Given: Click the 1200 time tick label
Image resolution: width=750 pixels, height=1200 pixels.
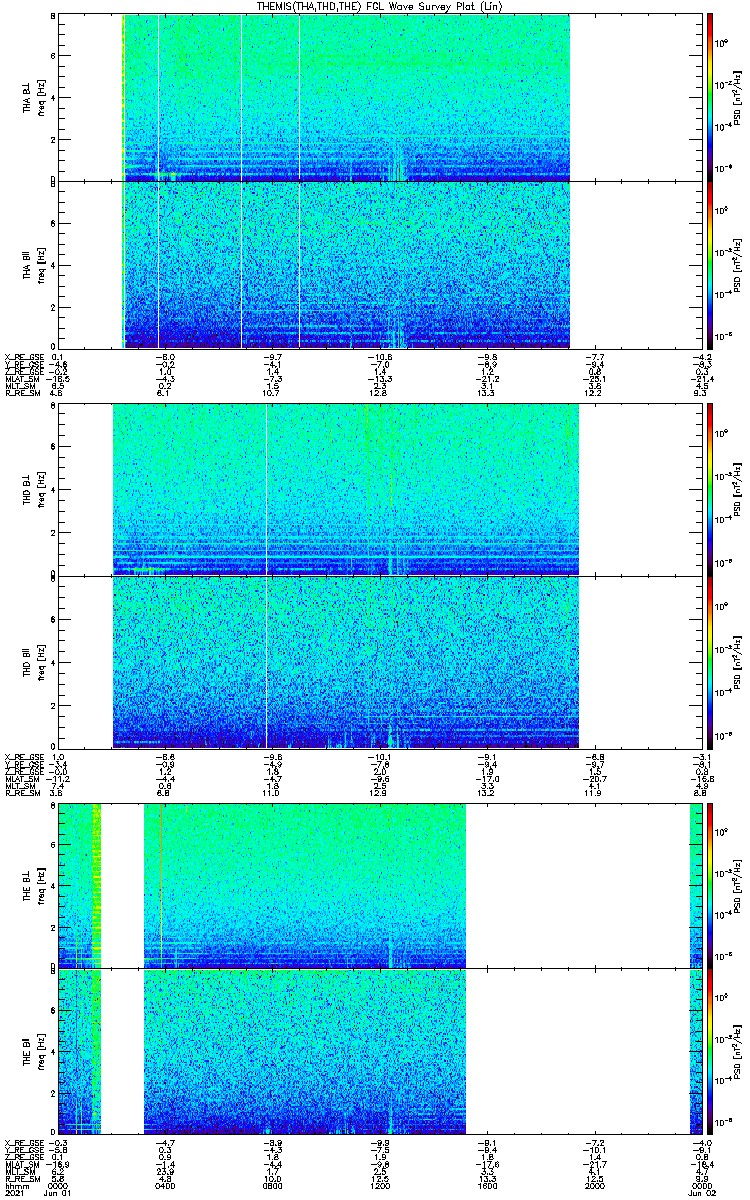Looking at the screenshot, I should click(379, 1186).
